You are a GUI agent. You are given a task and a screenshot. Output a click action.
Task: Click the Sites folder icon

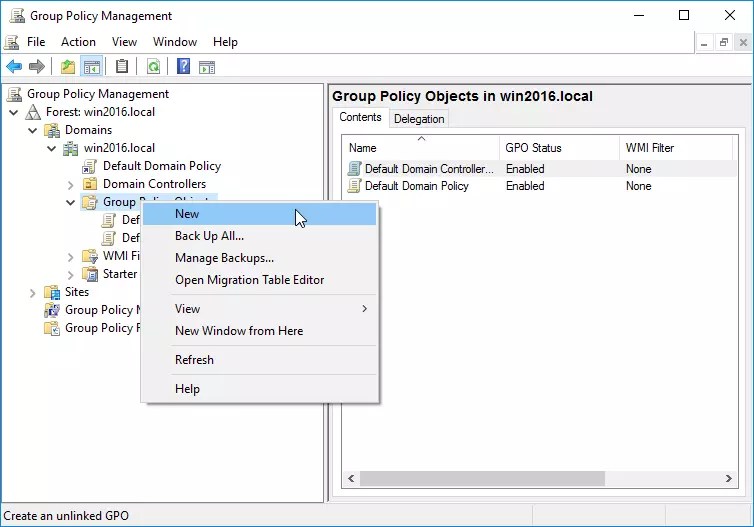(x=52, y=292)
